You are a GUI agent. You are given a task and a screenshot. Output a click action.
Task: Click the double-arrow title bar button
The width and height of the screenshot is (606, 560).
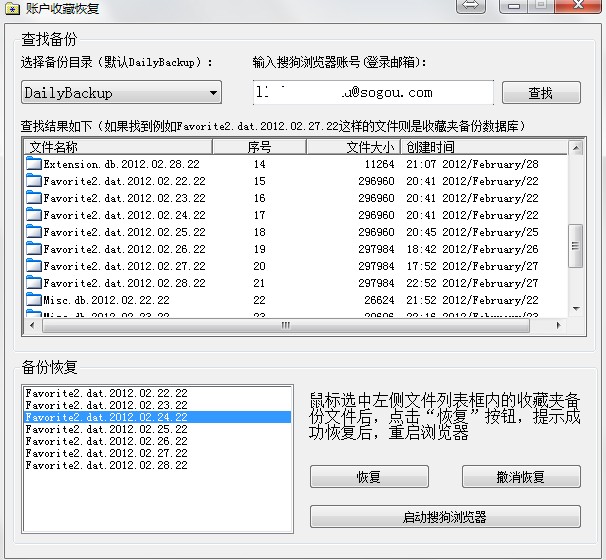coord(471,5)
